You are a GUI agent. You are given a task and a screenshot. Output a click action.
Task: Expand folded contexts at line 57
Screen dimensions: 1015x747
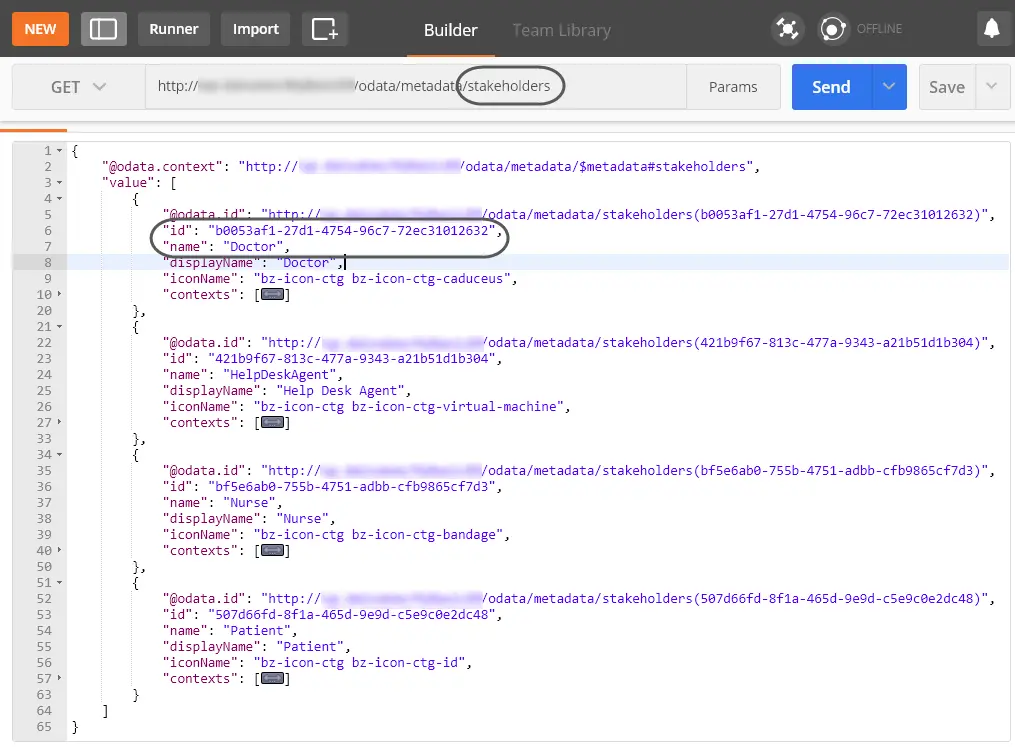coord(60,678)
